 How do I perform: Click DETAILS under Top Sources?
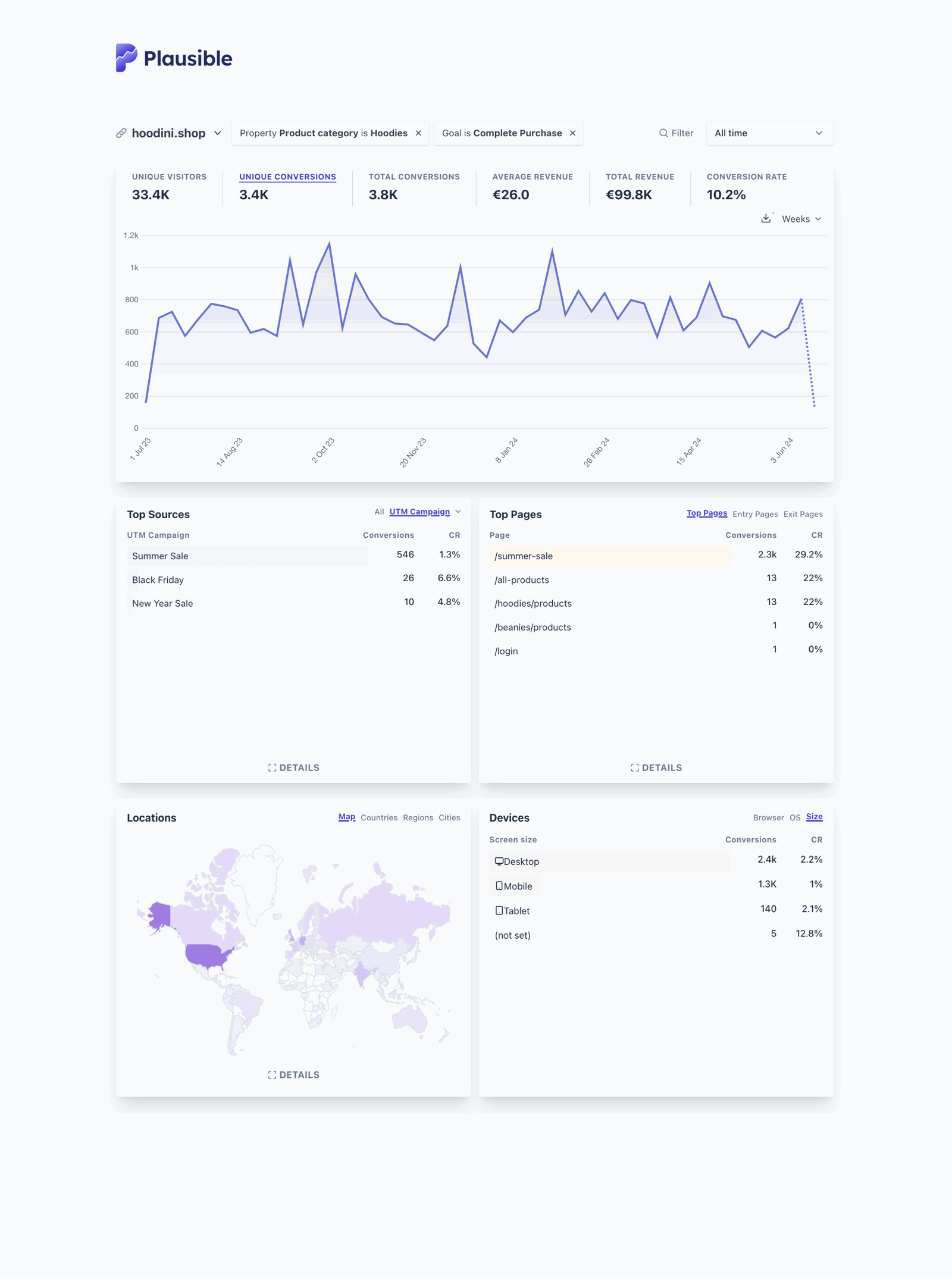(x=295, y=767)
